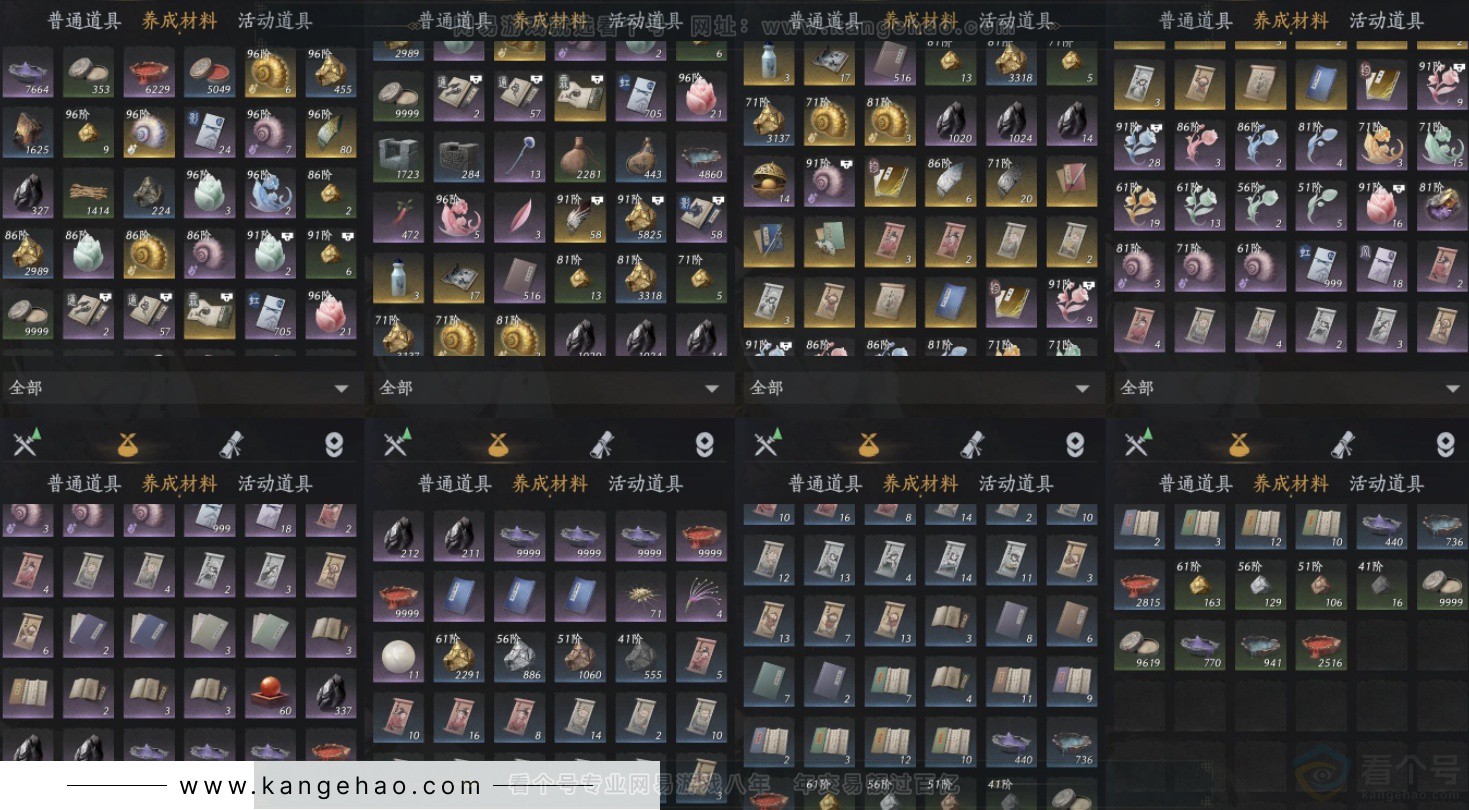Click the red dish item with count 2516
Viewport: 1469px width, 810px height.
point(1321,647)
